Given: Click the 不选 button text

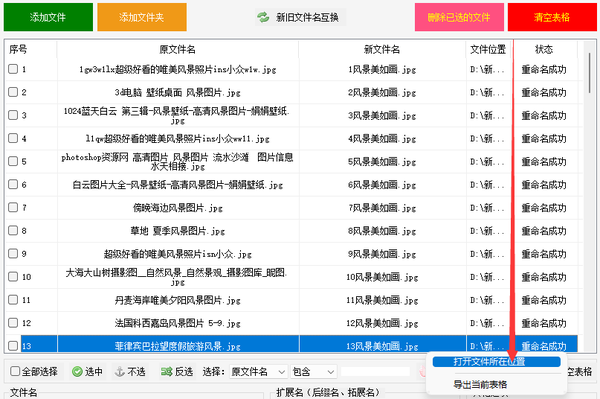Looking at the screenshot, I should [x=136, y=371].
